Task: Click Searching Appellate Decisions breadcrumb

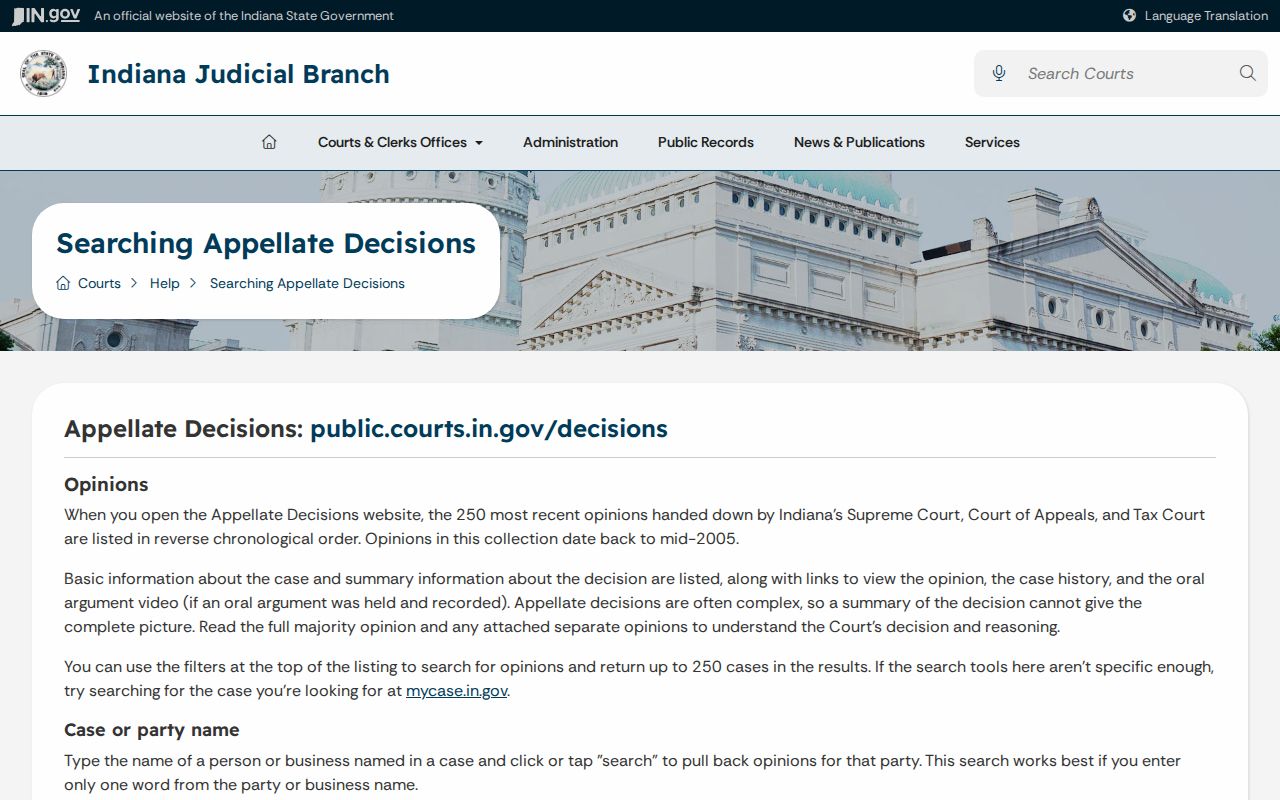Action: [307, 283]
